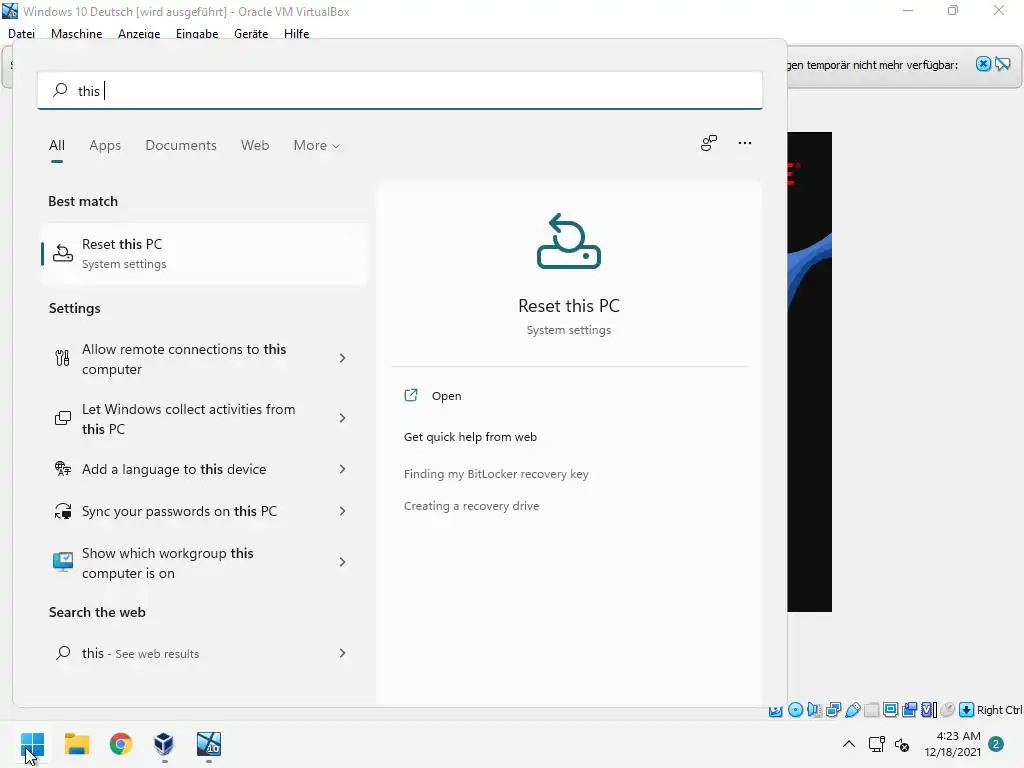
Task: Click the VirtualBox mouse integration status icon
Action: pos(948,709)
